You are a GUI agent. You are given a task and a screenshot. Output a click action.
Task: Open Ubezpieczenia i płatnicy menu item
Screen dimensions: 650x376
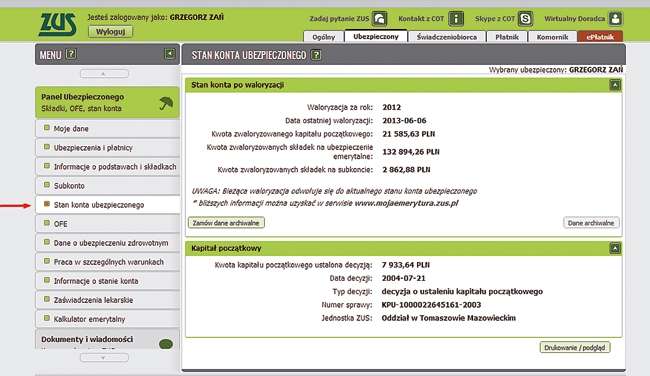coord(107,148)
